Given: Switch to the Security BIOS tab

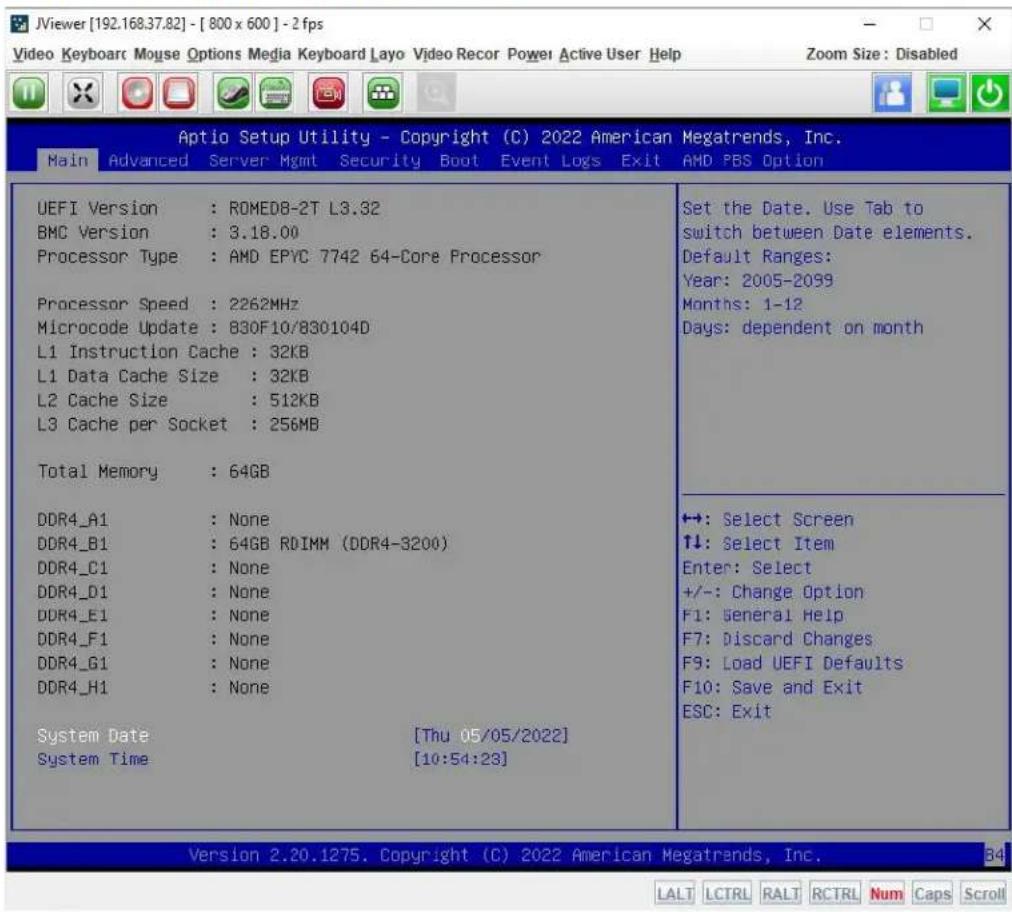Looking at the screenshot, I should (x=380, y=161).
